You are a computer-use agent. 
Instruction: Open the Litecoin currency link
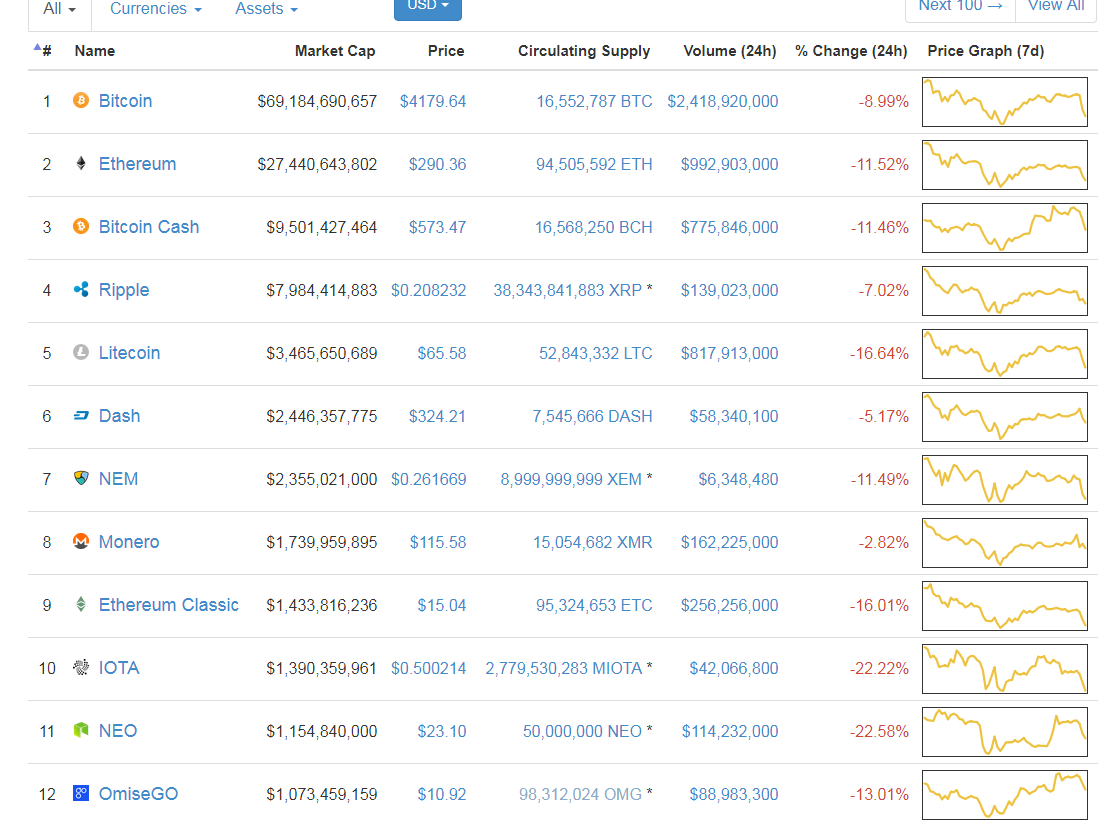point(129,353)
